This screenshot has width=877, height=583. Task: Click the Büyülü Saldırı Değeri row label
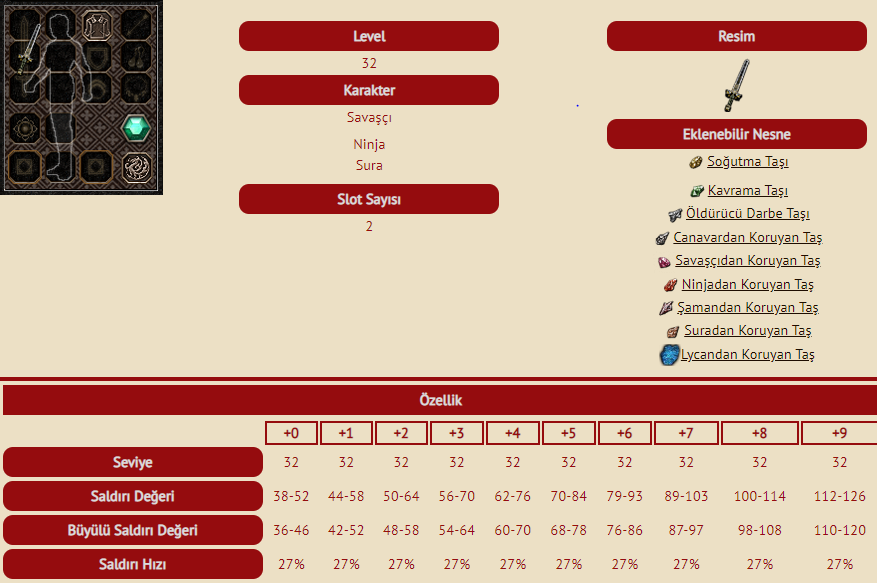pos(133,530)
